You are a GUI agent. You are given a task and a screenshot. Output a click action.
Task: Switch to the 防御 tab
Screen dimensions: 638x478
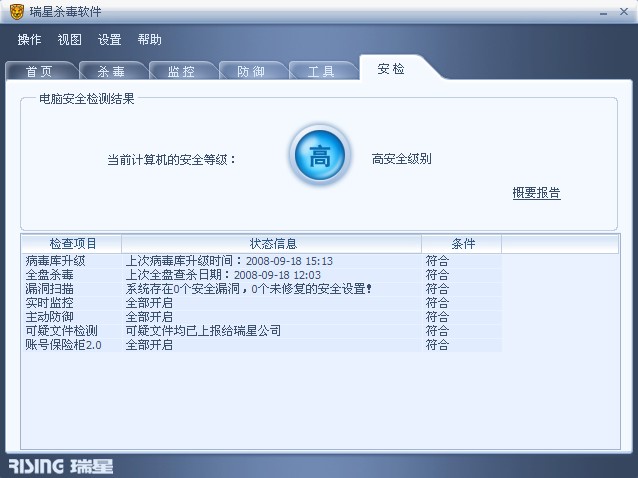click(251, 71)
